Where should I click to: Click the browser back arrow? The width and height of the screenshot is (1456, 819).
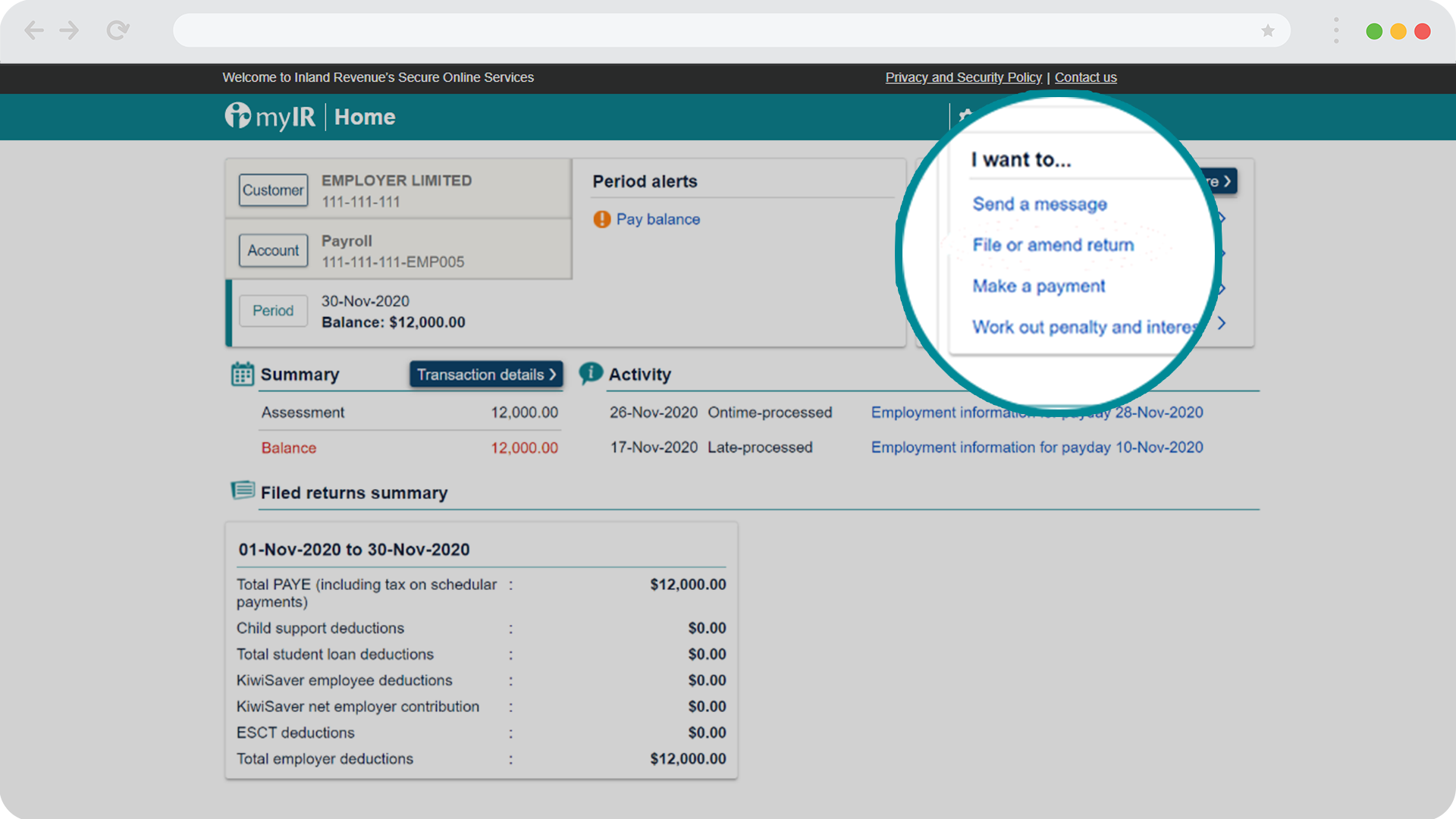[34, 30]
